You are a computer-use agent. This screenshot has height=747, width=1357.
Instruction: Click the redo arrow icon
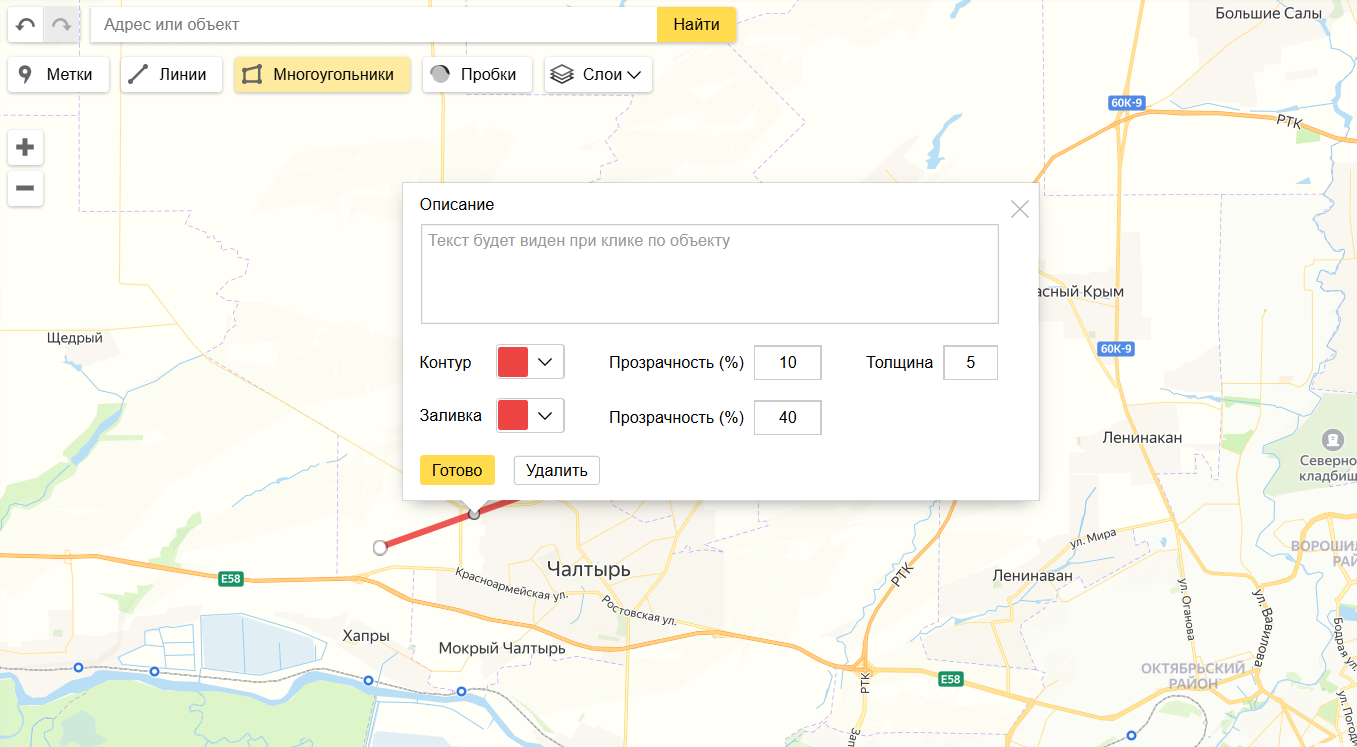[x=61, y=25]
